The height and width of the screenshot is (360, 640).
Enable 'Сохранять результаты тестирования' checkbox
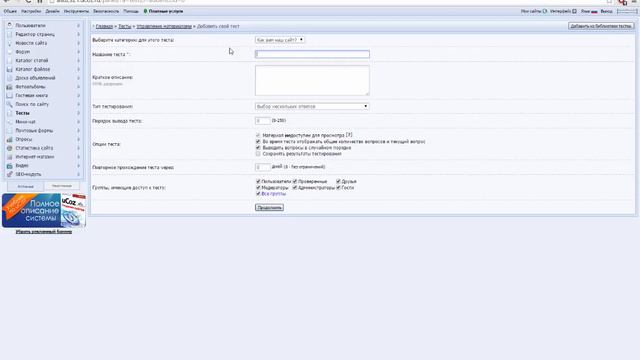click(x=258, y=154)
